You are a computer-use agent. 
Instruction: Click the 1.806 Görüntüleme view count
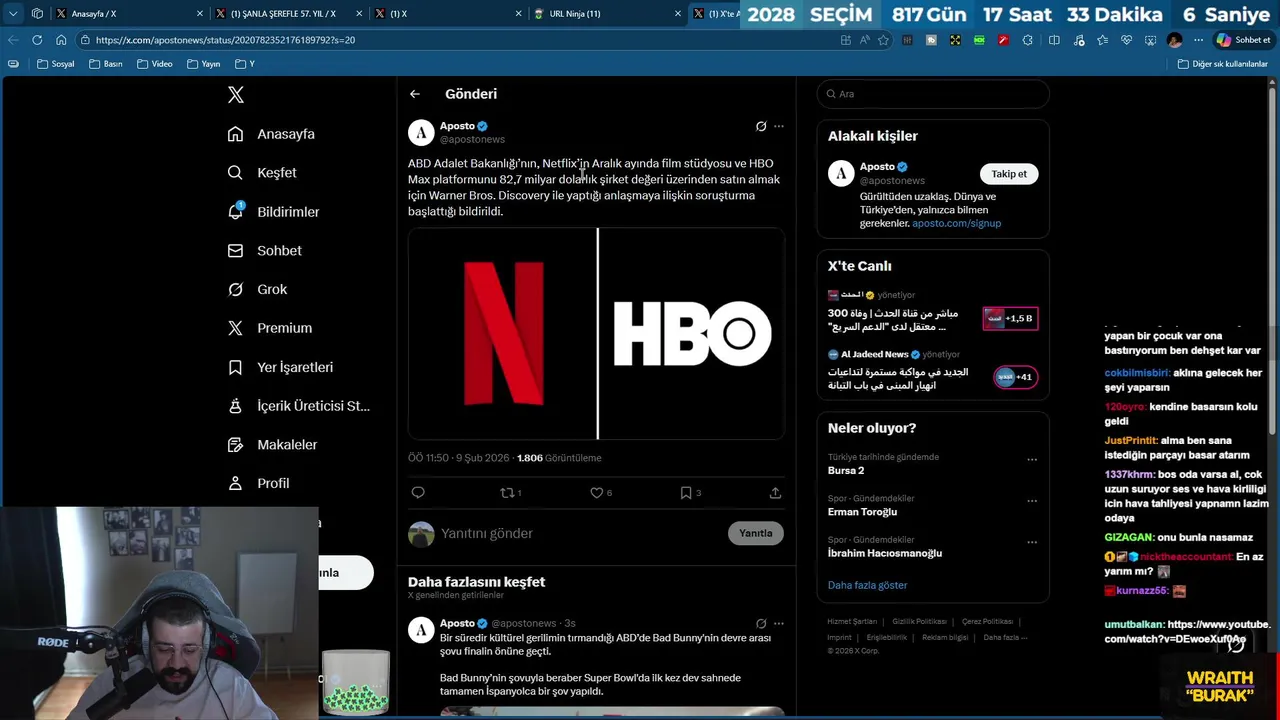559,458
